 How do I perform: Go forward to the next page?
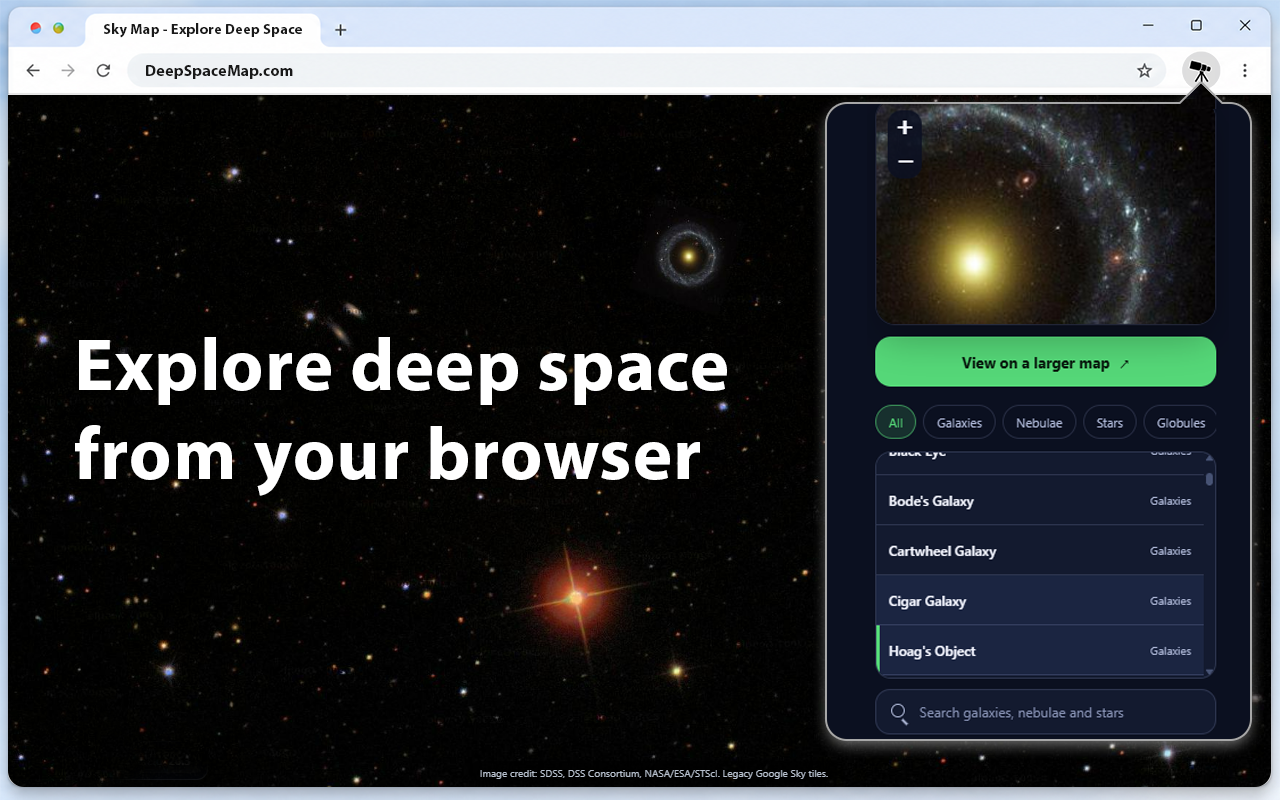pos(68,71)
